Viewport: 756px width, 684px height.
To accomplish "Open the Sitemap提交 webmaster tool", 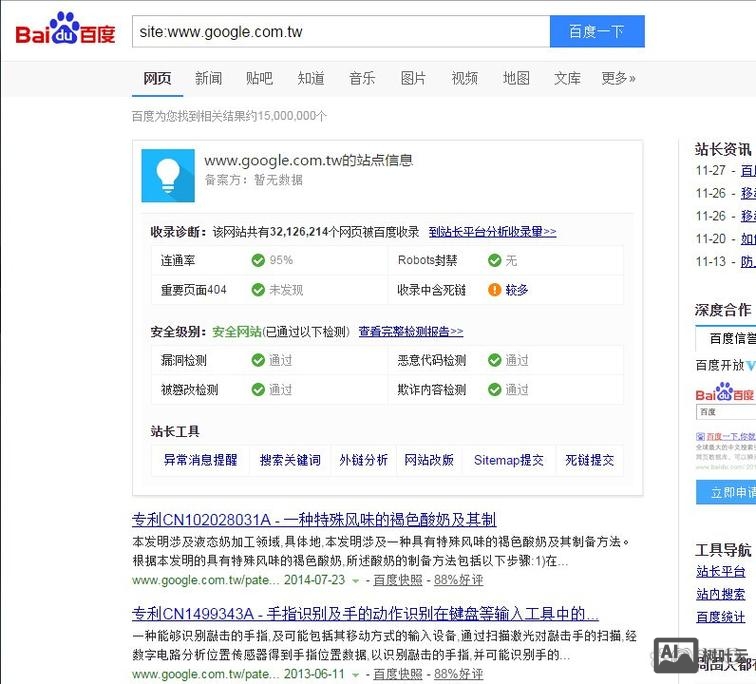I will 509,460.
